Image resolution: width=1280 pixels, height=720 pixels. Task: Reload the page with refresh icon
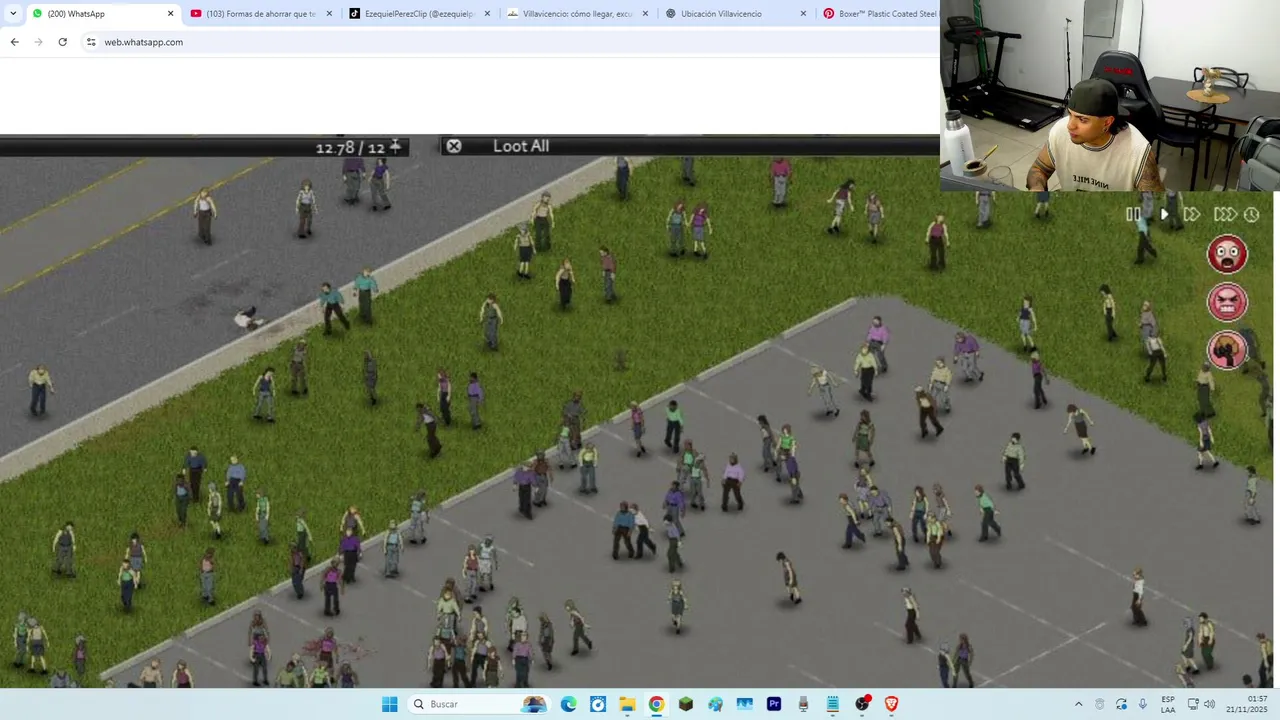pyautogui.click(x=62, y=42)
